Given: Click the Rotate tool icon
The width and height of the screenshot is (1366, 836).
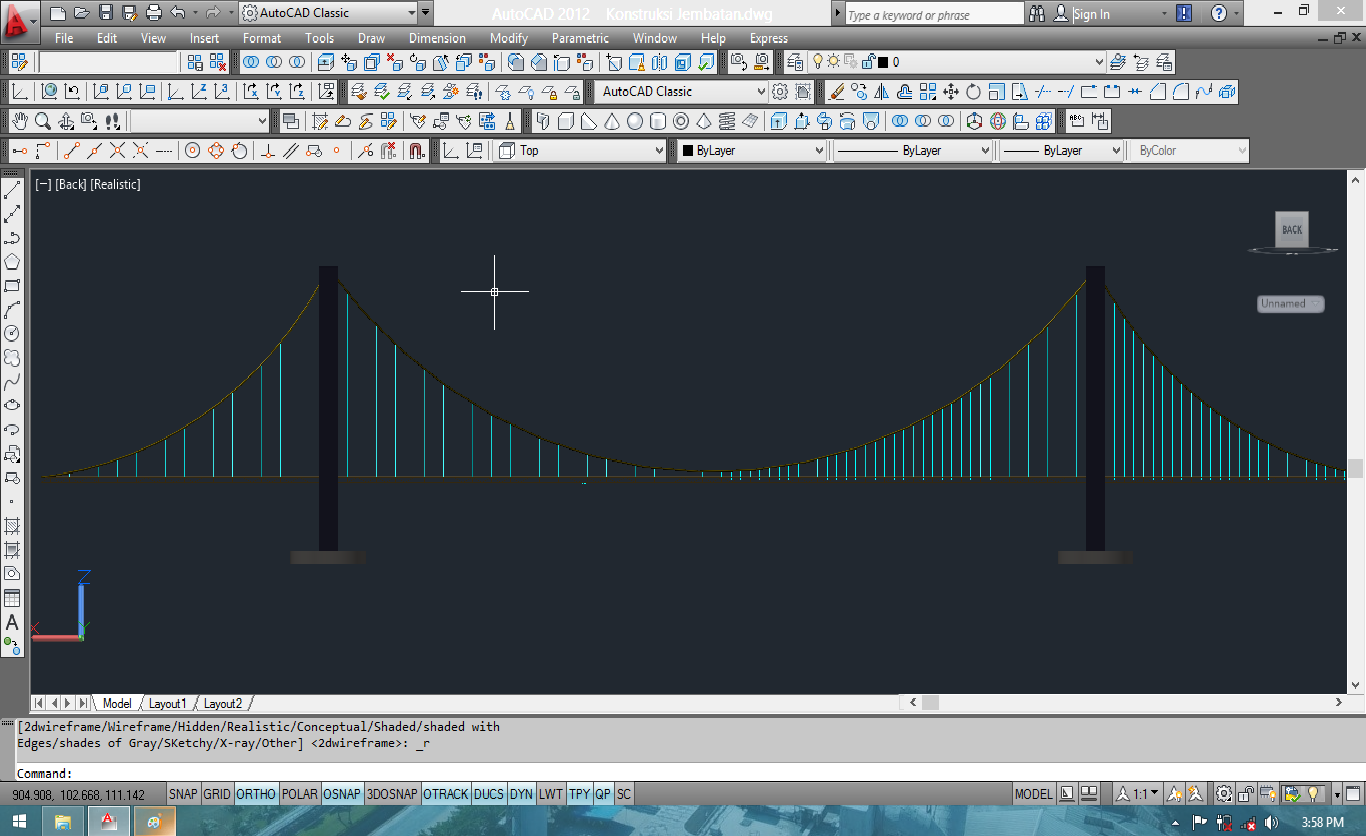Looking at the screenshot, I should tap(973, 91).
